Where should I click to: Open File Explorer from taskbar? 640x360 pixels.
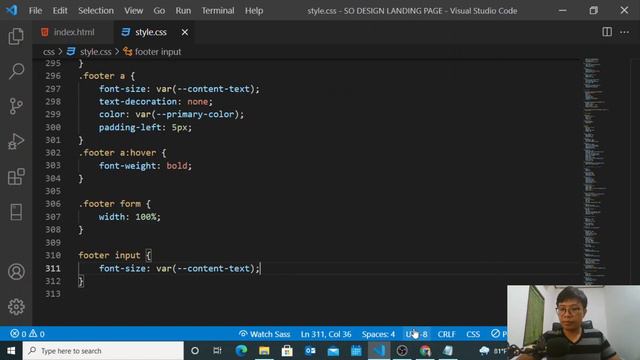click(264, 351)
